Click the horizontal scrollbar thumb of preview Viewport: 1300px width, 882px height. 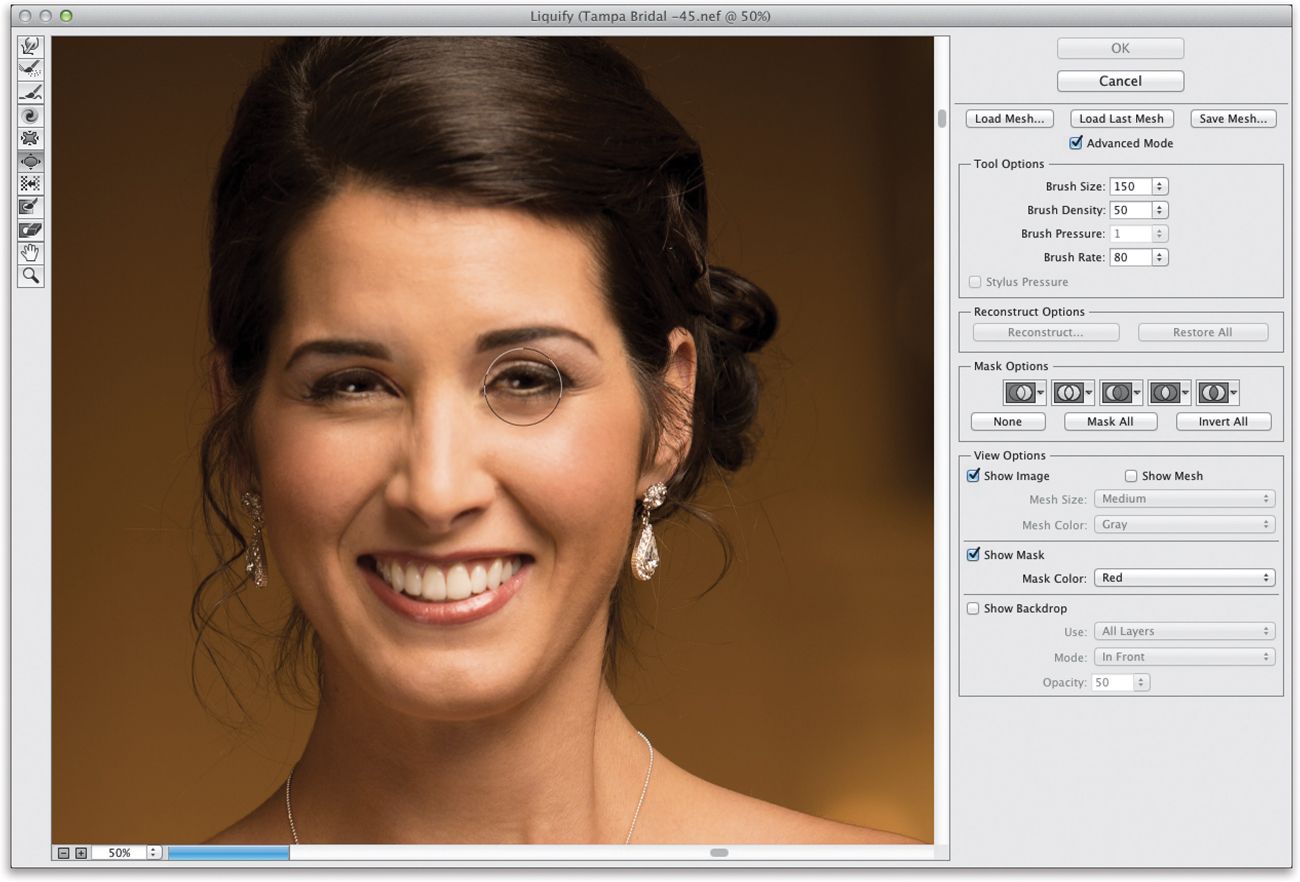coord(719,853)
